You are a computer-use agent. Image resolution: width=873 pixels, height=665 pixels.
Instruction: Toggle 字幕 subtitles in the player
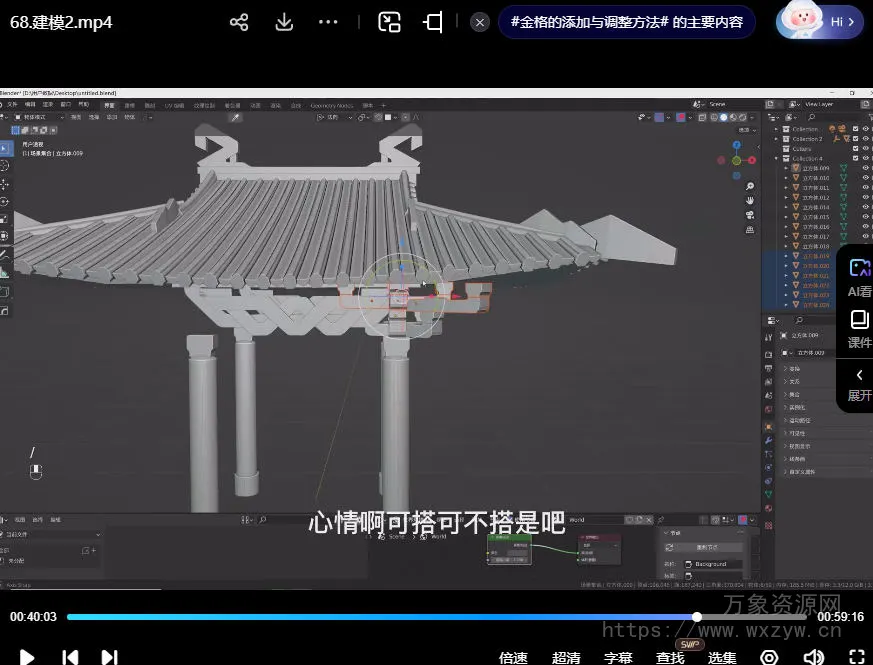618,657
